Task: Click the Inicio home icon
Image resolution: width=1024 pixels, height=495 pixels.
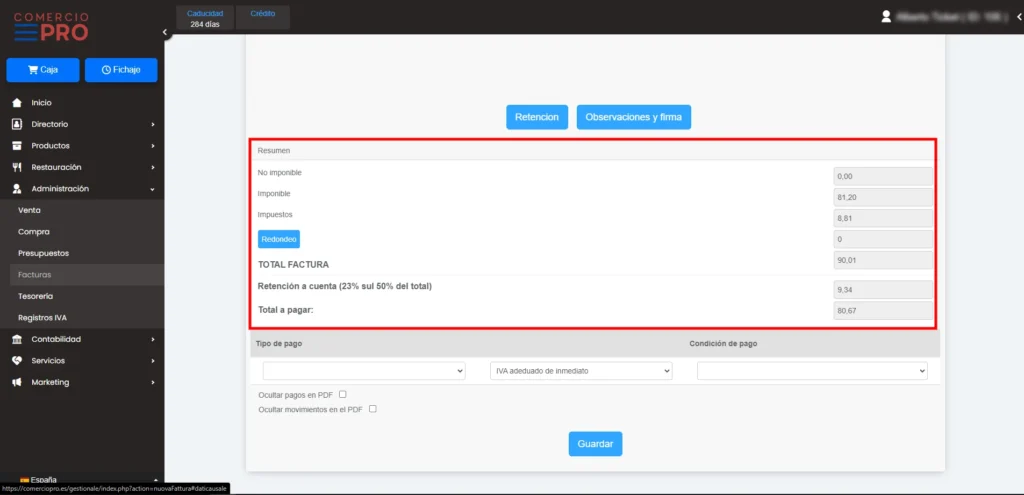Action: tap(18, 103)
